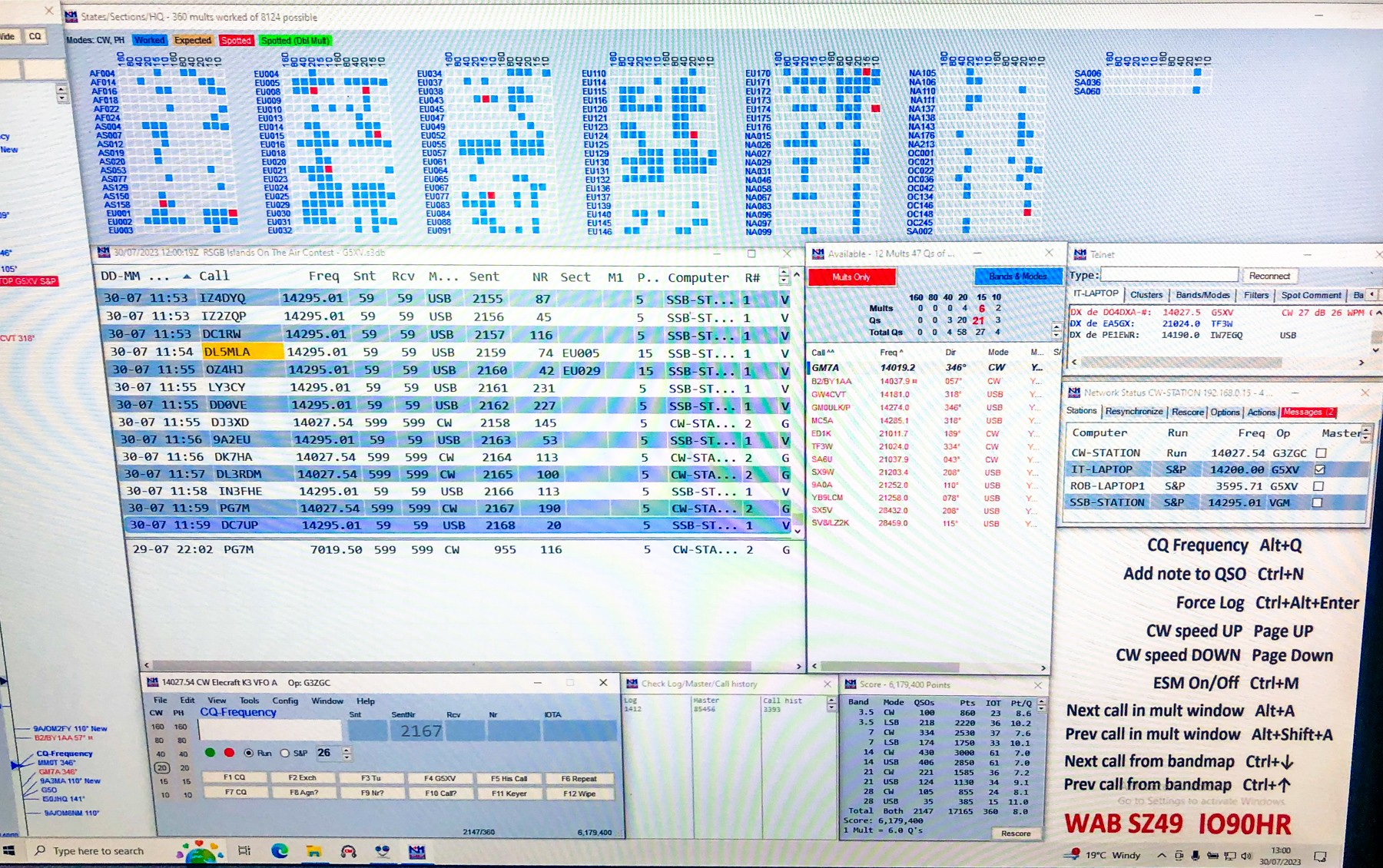The width and height of the screenshot is (1383, 868).
Task: Click the N1MM Logger taskbar icon
Action: point(416,851)
